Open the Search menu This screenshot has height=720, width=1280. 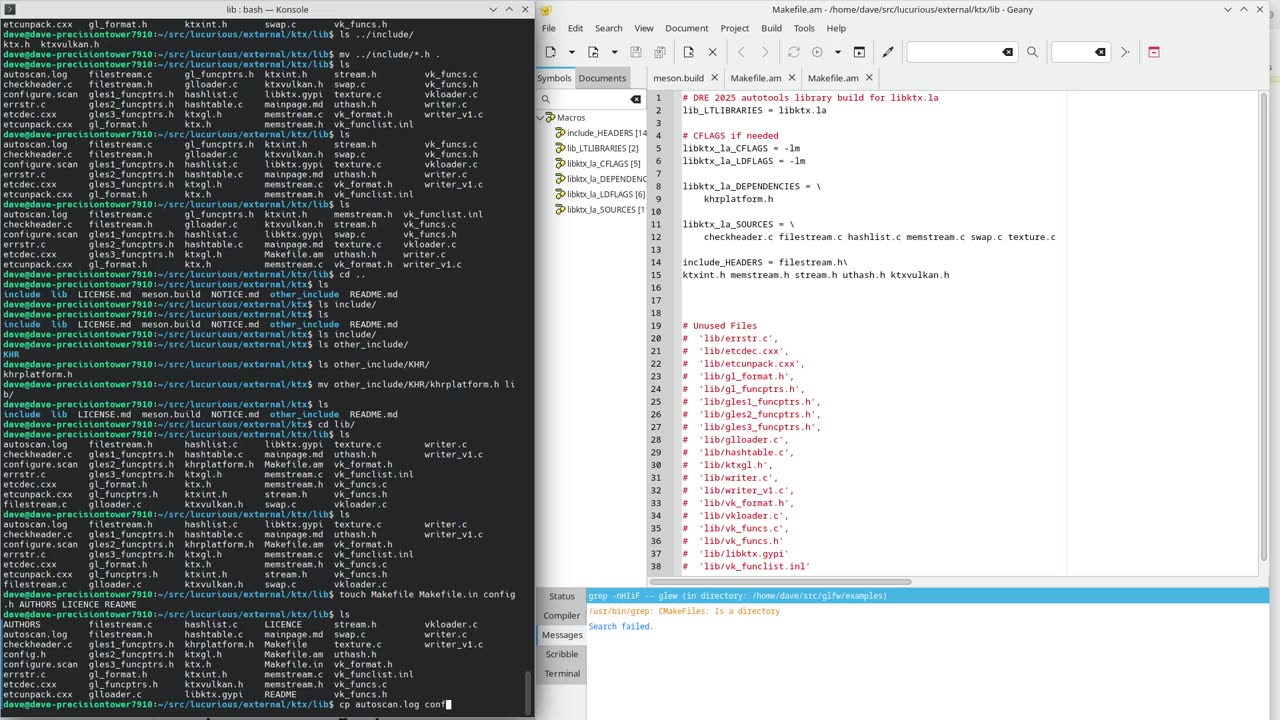click(608, 28)
